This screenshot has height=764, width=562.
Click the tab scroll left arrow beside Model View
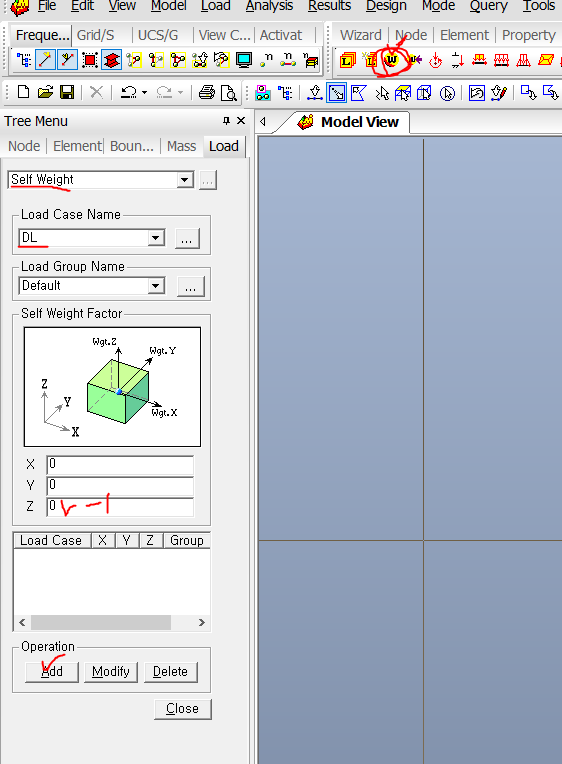(x=263, y=121)
